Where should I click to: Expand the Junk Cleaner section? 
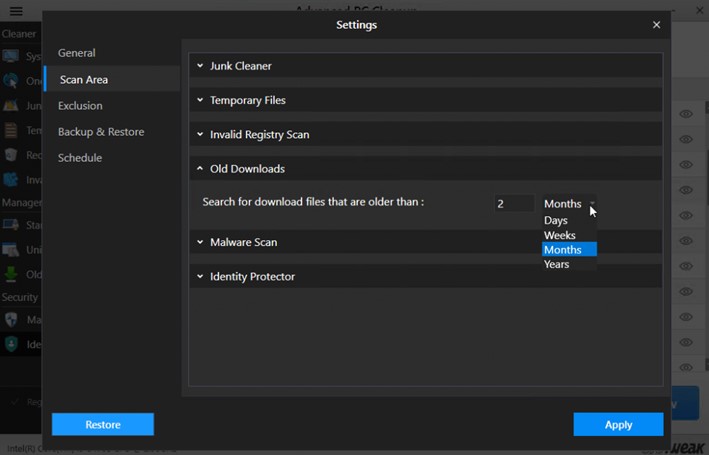click(x=425, y=66)
